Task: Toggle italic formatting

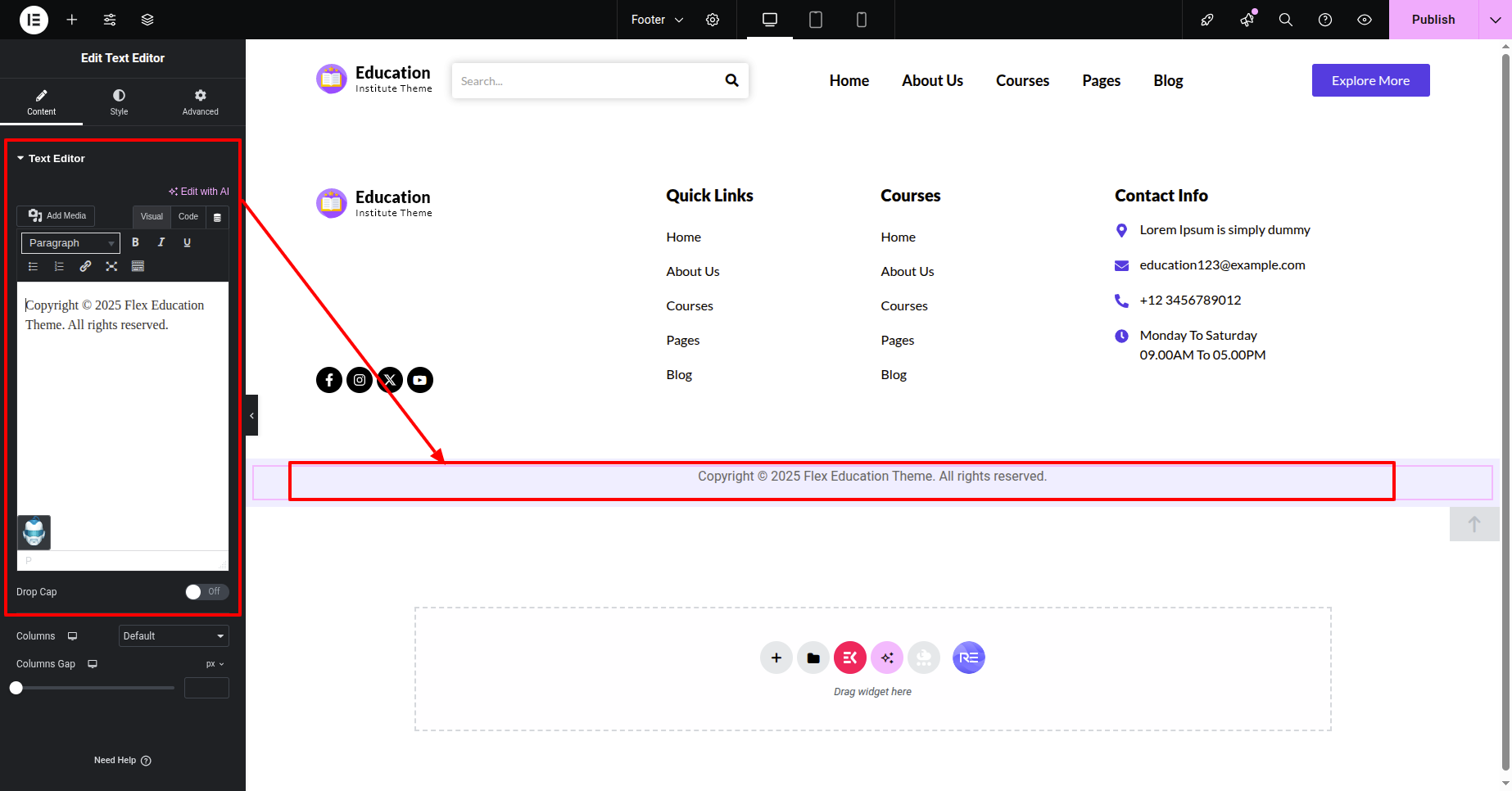Action: coord(161,242)
